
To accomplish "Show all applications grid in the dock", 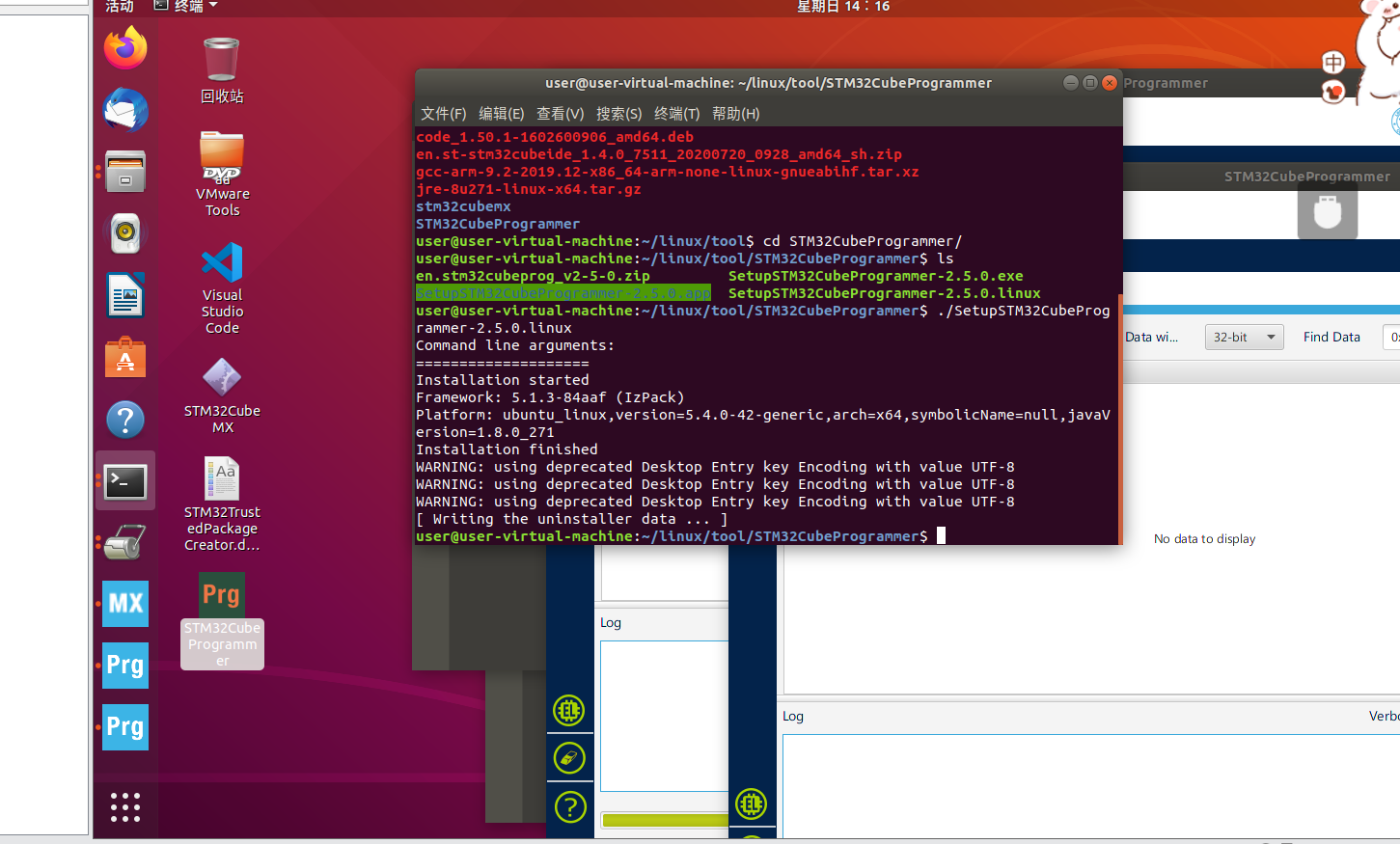I will [x=125, y=806].
